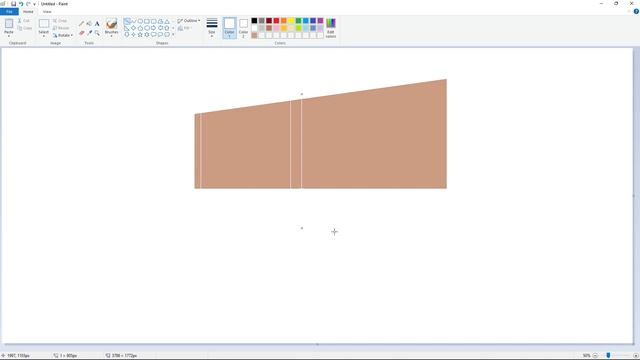The image size is (640, 360).
Task: Pick the purple color swatch
Action: click(320, 21)
